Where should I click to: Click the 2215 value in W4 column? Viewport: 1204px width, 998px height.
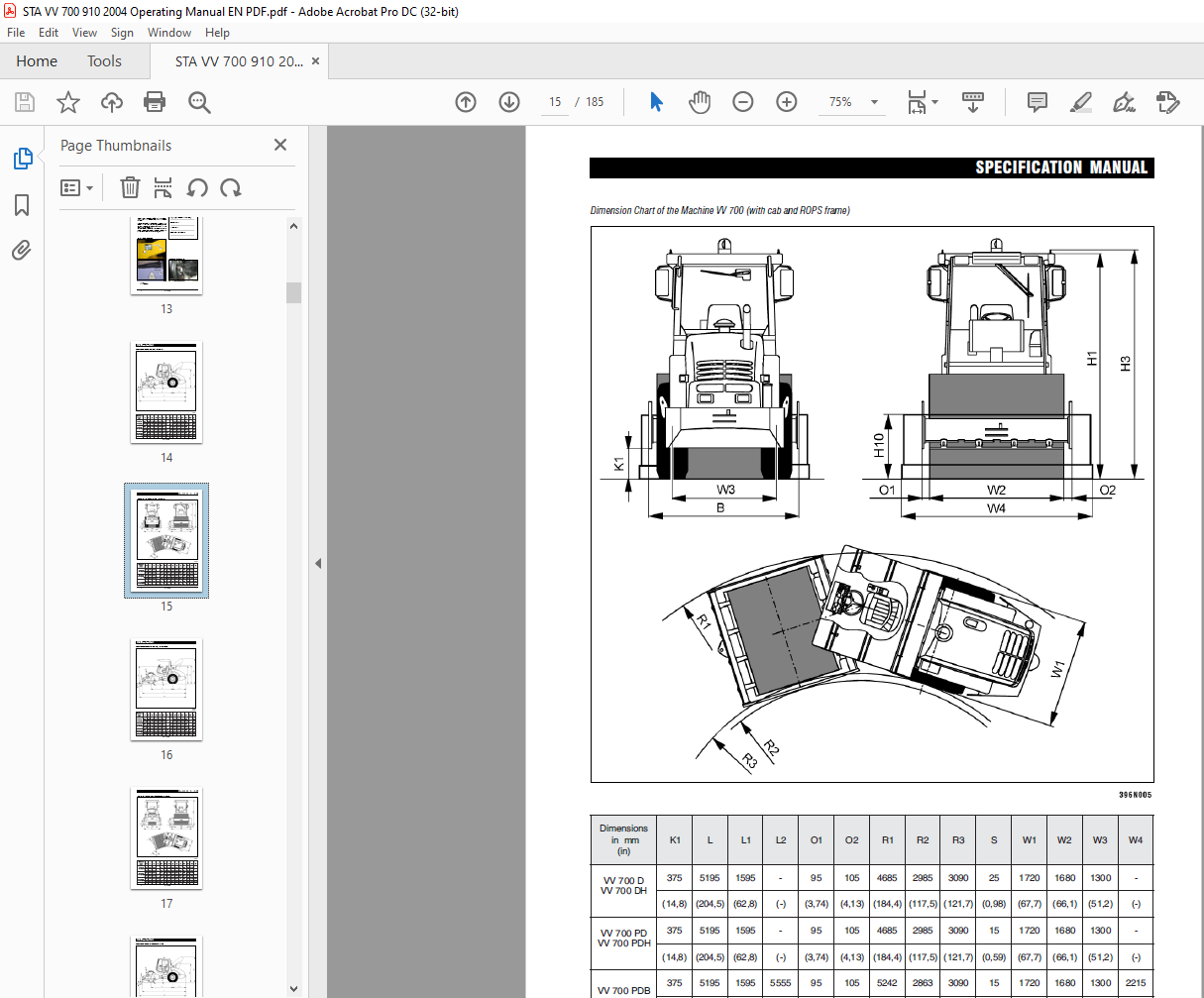pyautogui.click(x=1136, y=983)
